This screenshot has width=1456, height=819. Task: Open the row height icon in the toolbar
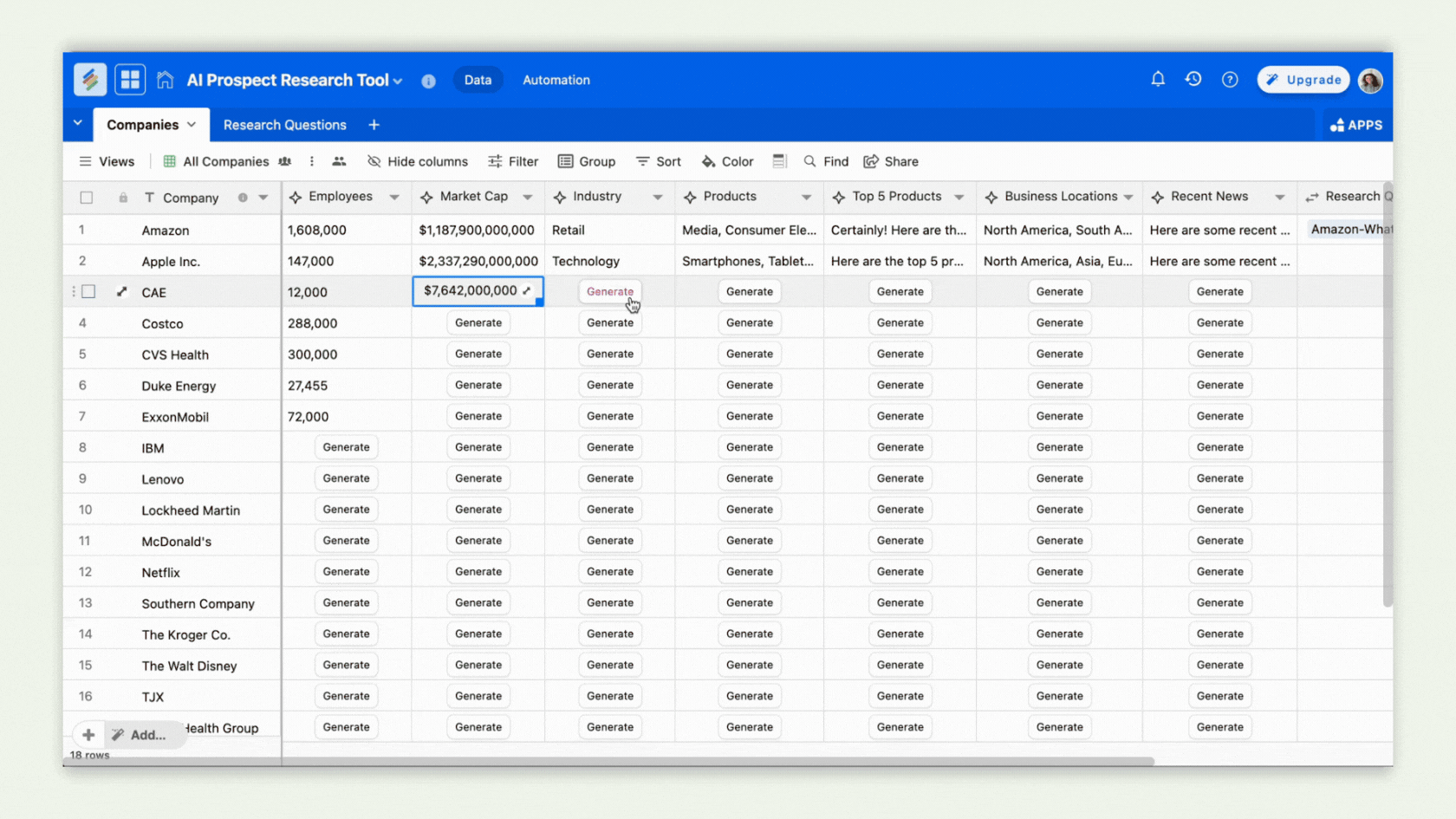coord(779,161)
